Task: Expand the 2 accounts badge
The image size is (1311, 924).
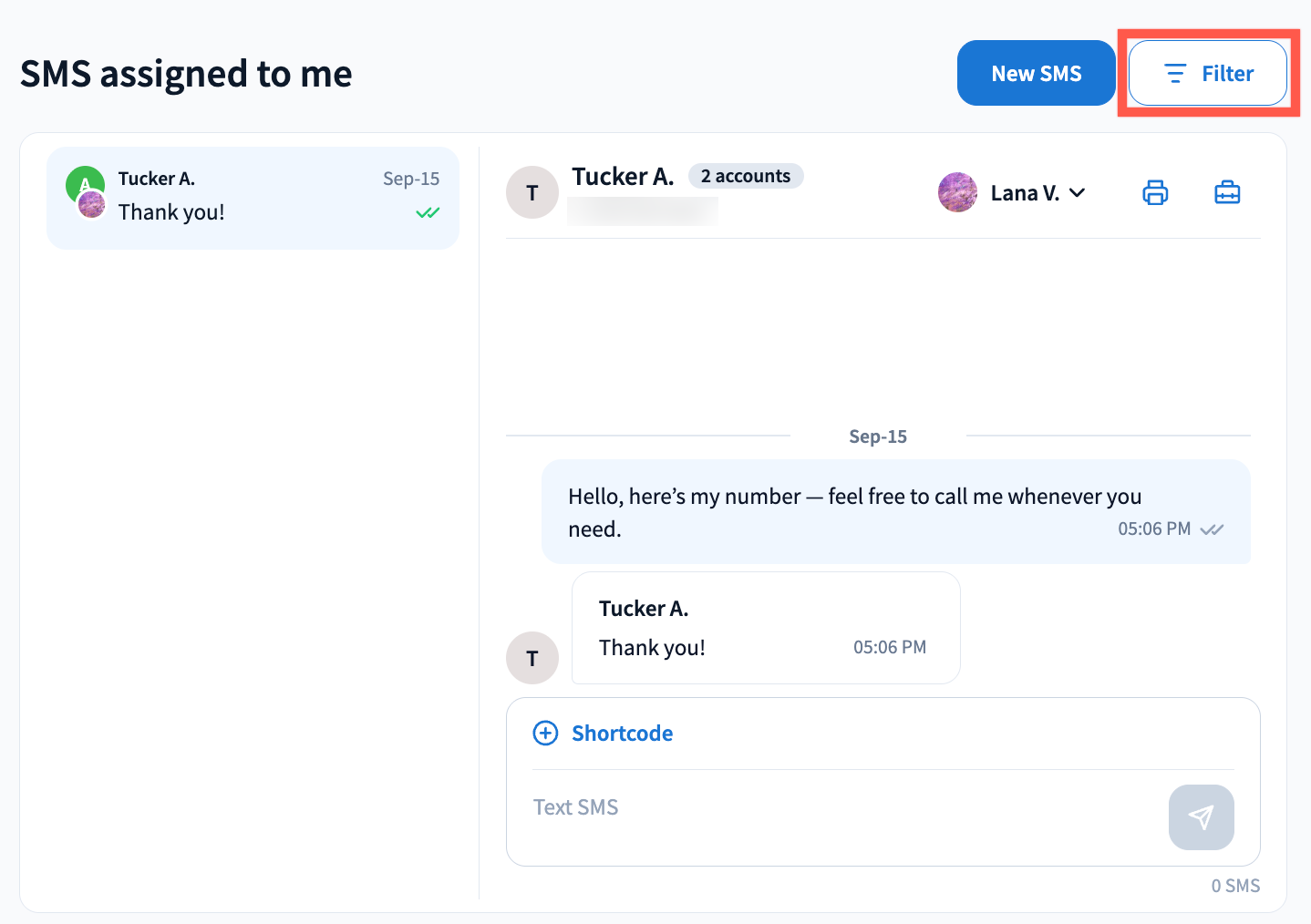Action: coord(746,176)
